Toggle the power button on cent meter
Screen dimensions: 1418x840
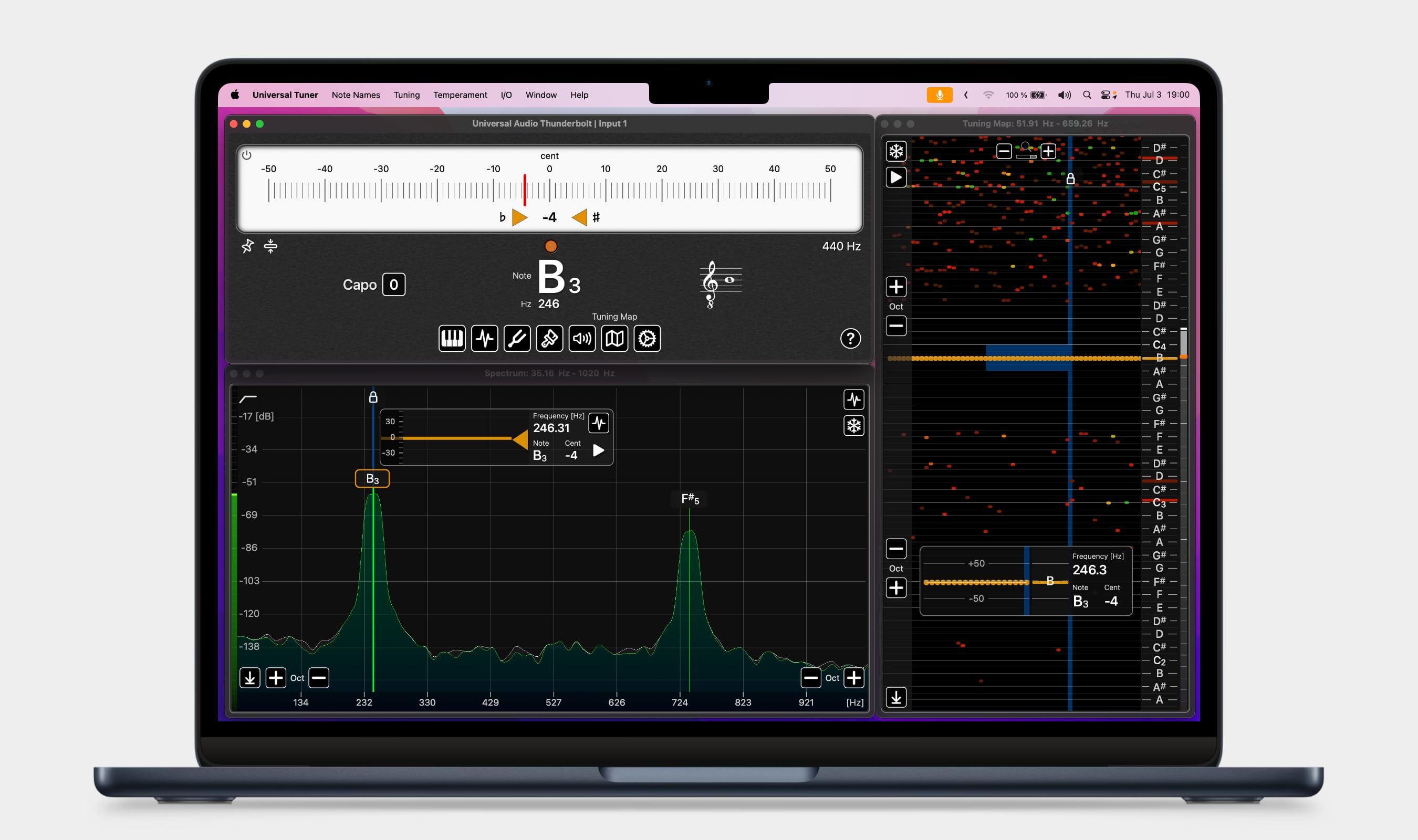click(x=247, y=155)
